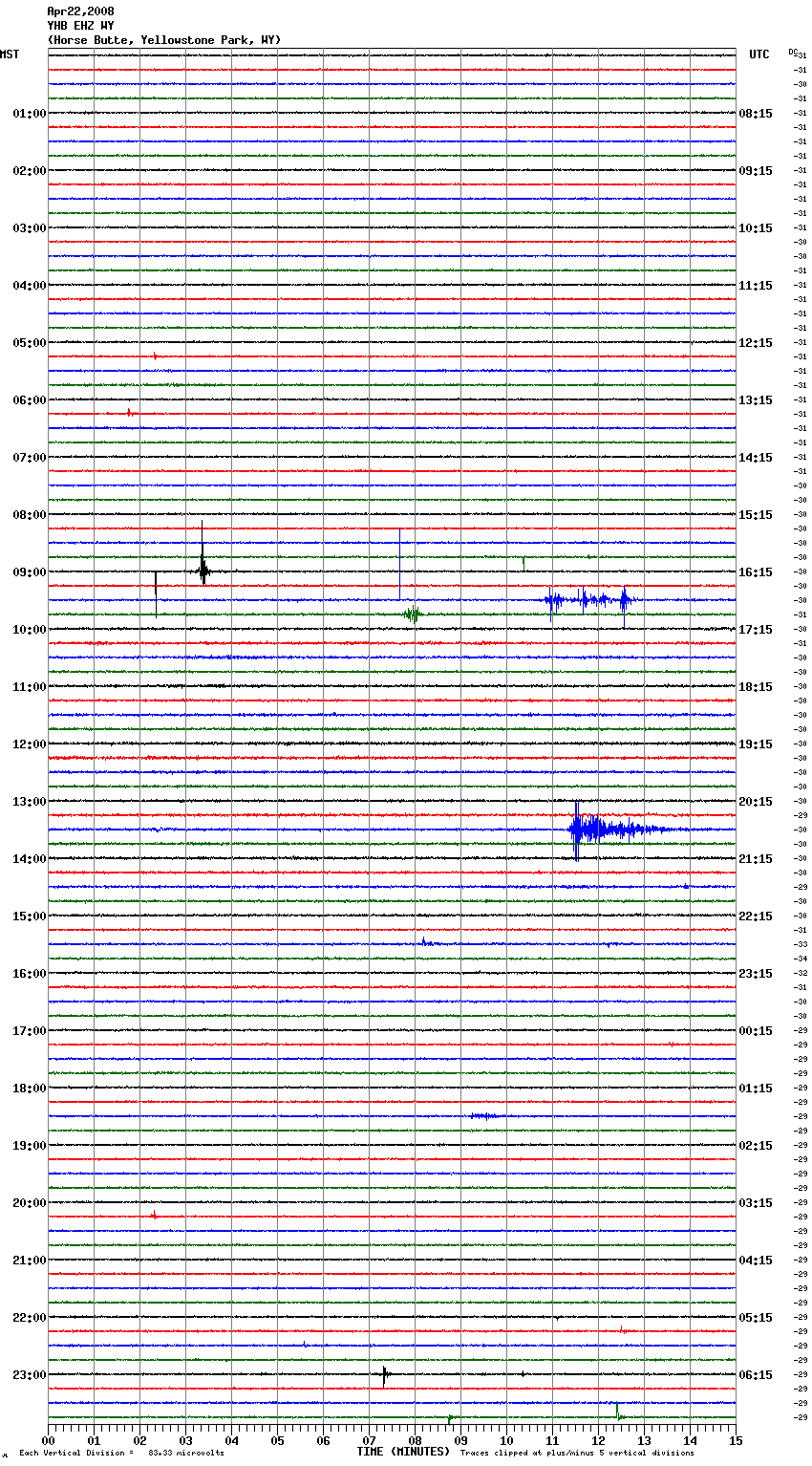Click the small green spike at minute 10 before 09:00
Viewport: 812px width, 1466px height.
524,563
